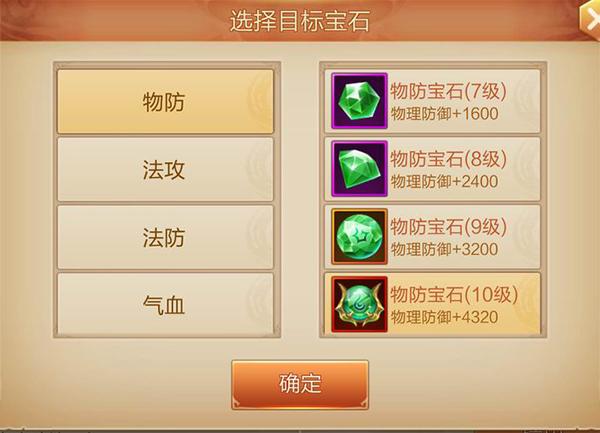This screenshot has width=600, height=433.
Task: Choose 物防宝石(8级) list entry
Action: [432, 169]
